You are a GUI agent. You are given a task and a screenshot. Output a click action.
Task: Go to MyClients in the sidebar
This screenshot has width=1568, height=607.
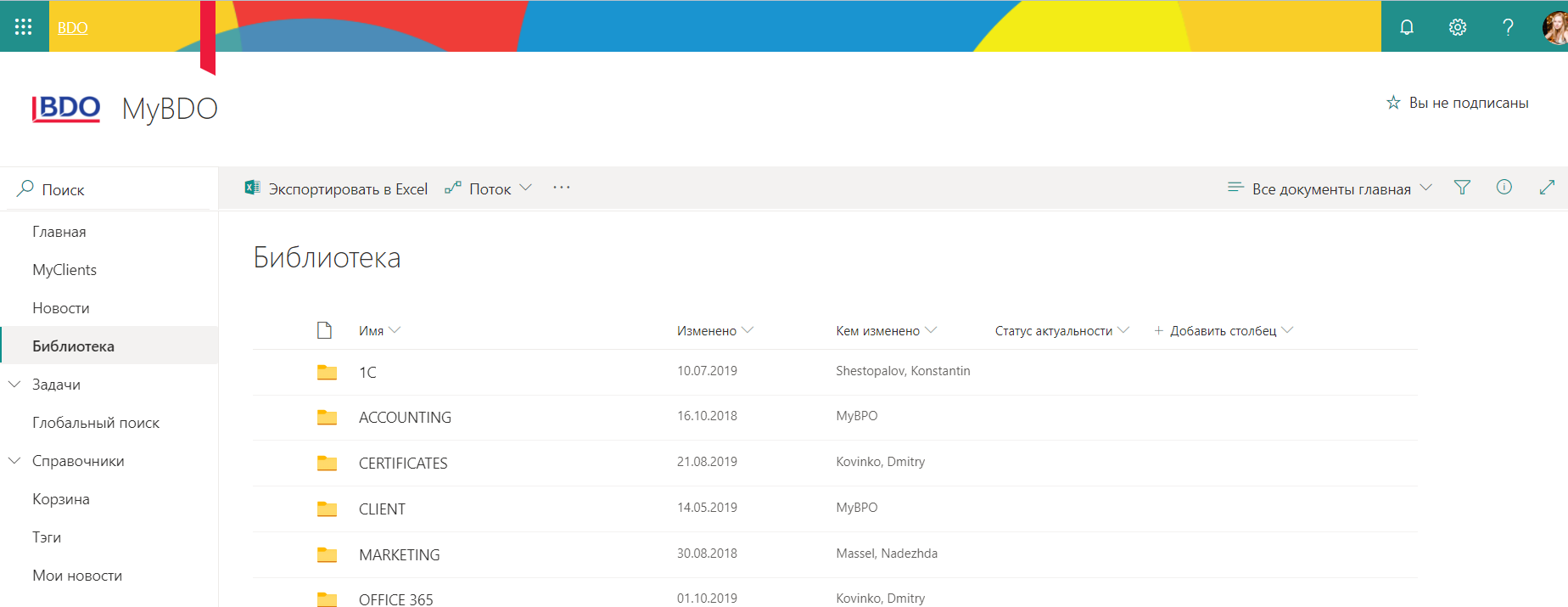[64, 270]
